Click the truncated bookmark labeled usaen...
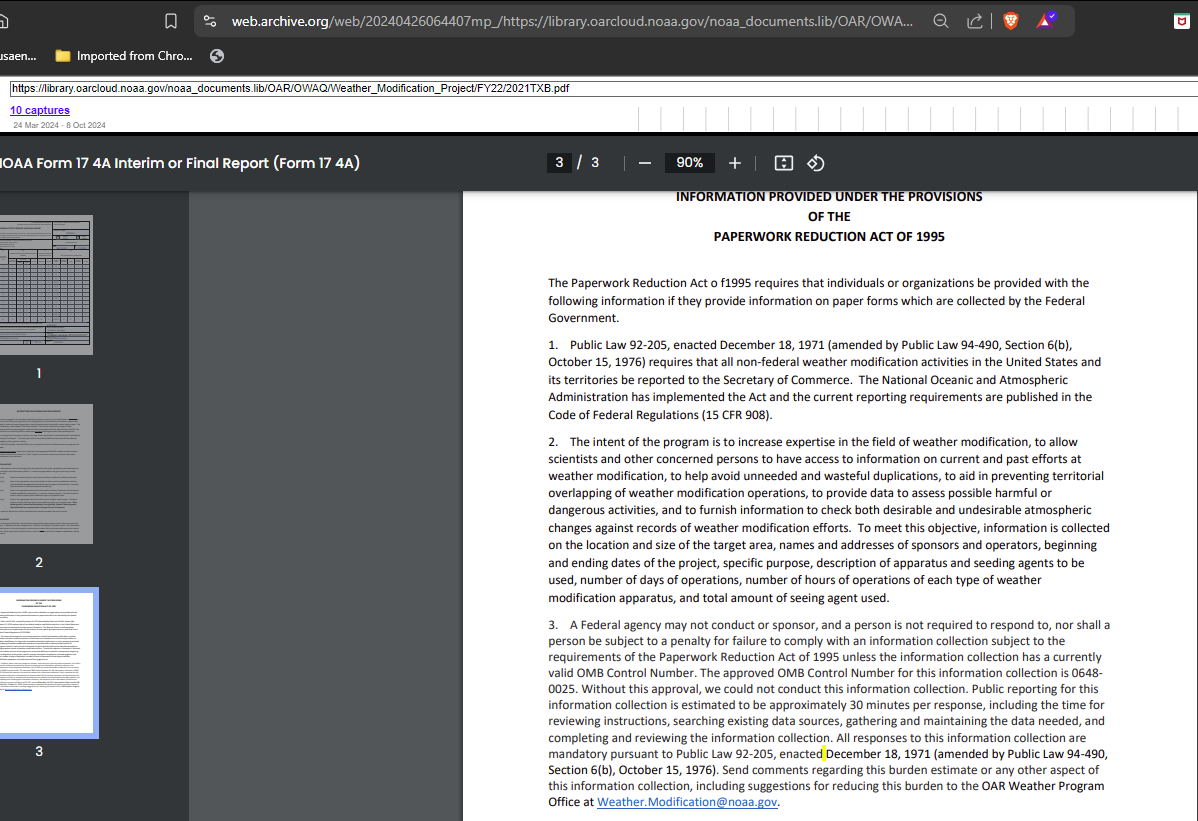The height and width of the screenshot is (821, 1198). pyautogui.click(x=18, y=56)
